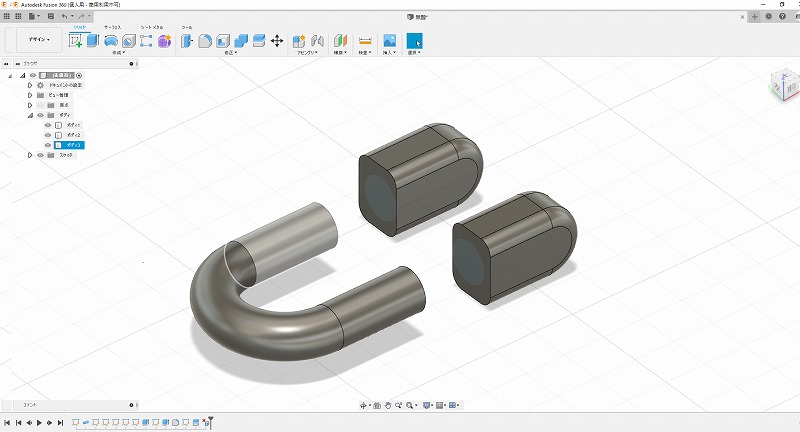Viewport: 800px width, 432px height.
Task: Click the Measure inspect tool
Action: pos(365,41)
